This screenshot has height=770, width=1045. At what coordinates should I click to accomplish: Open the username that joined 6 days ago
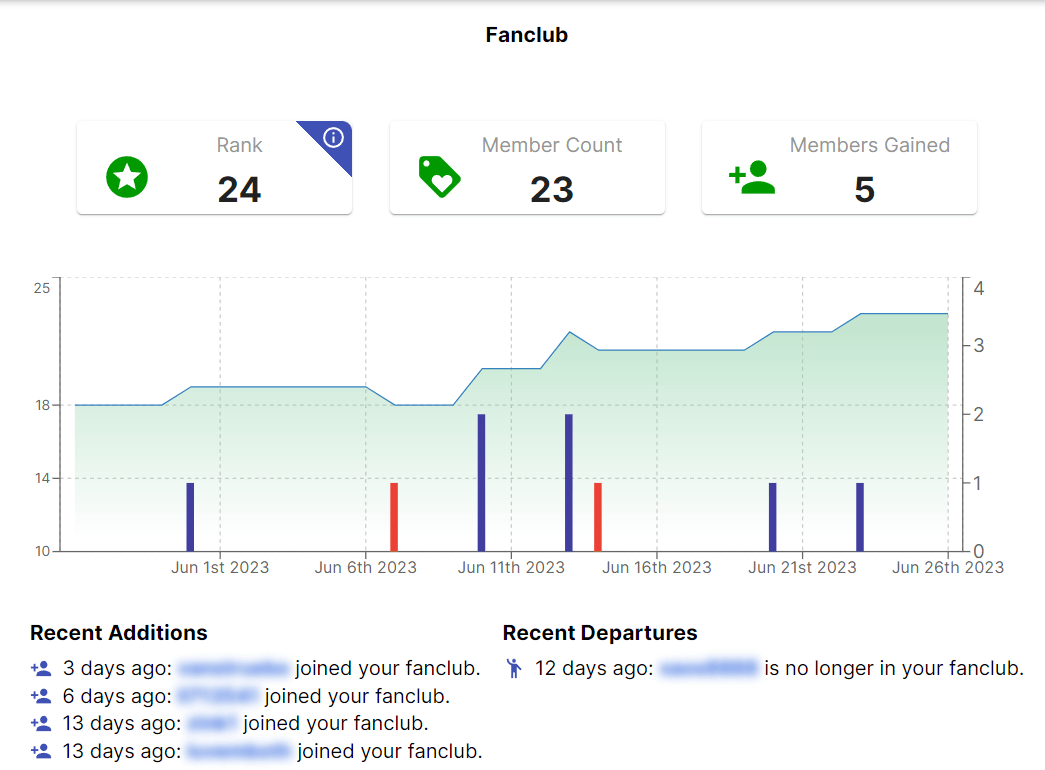click(219, 696)
